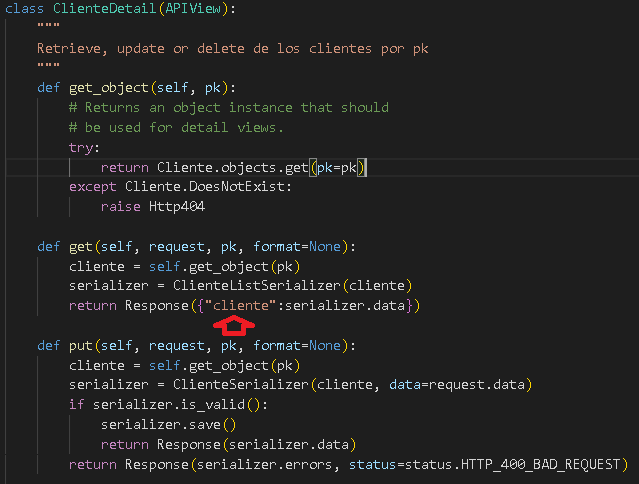
Task: Click serializer.data inside the Response dict
Action: pos(344,306)
